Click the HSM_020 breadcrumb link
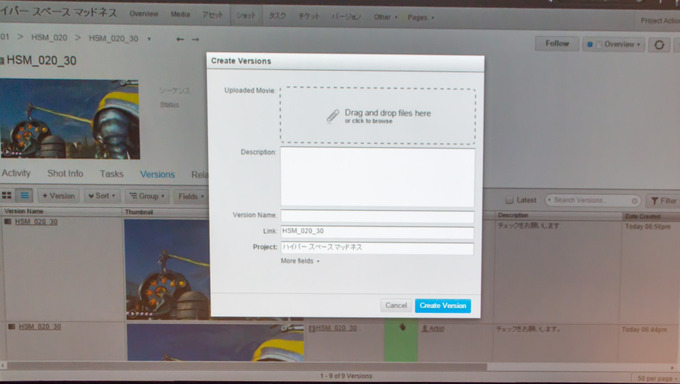 49,37
